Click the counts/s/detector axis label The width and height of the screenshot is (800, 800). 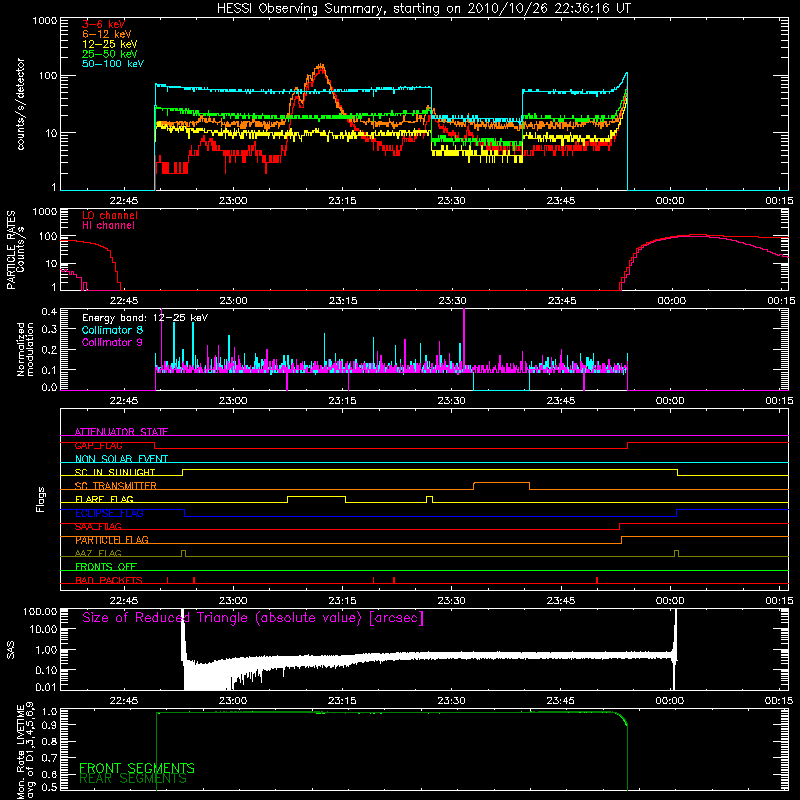point(20,104)
